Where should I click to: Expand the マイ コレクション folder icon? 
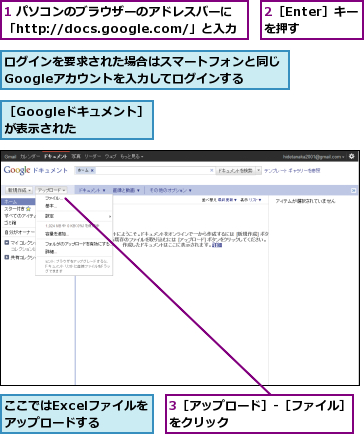coord(7,242)
